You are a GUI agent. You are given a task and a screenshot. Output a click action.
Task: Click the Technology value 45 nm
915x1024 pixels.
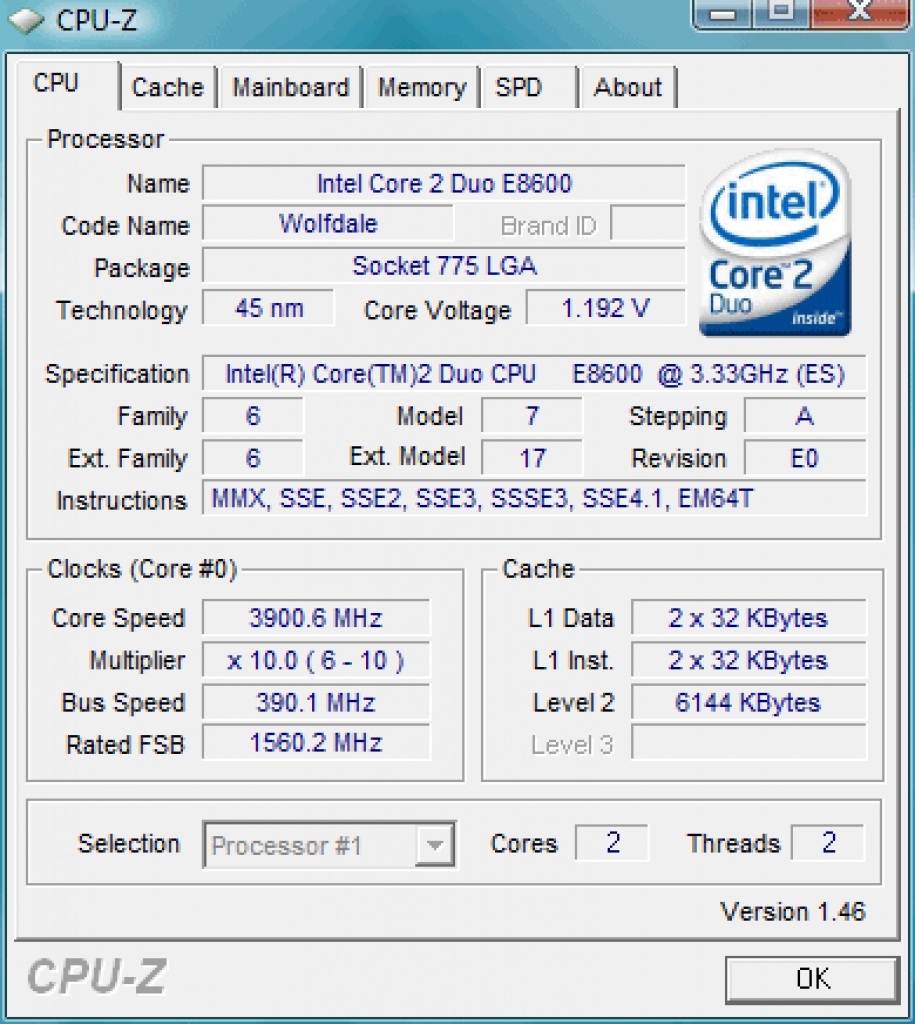(x=268, y=308)
